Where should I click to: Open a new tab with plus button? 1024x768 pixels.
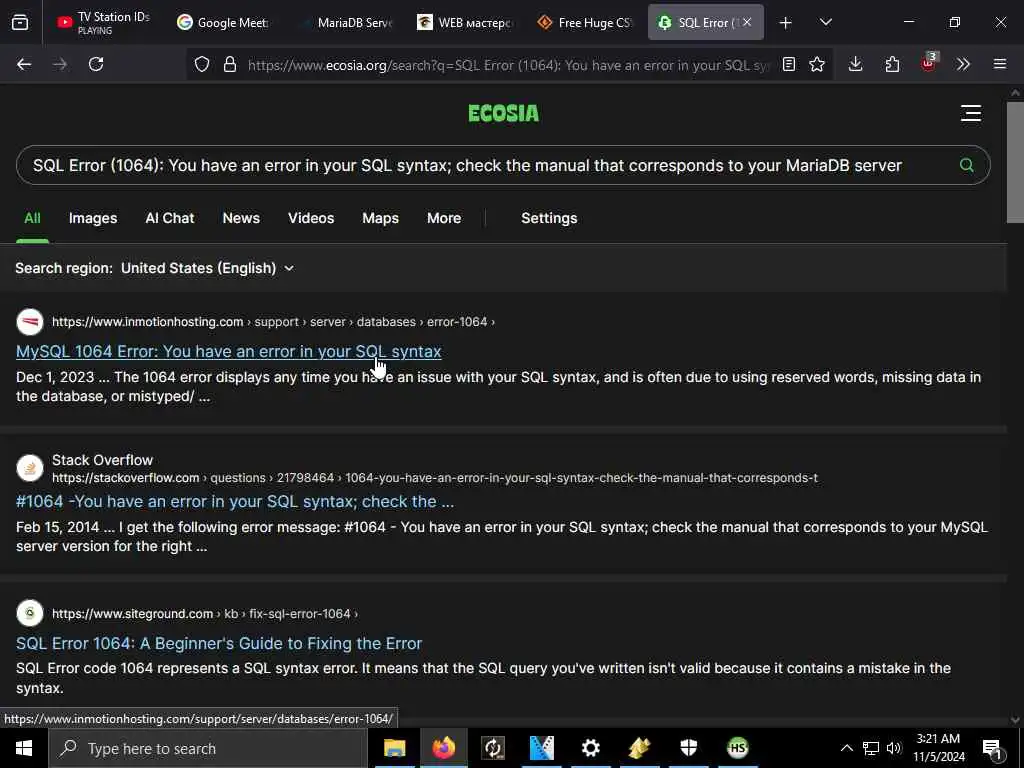click(786, 23)
